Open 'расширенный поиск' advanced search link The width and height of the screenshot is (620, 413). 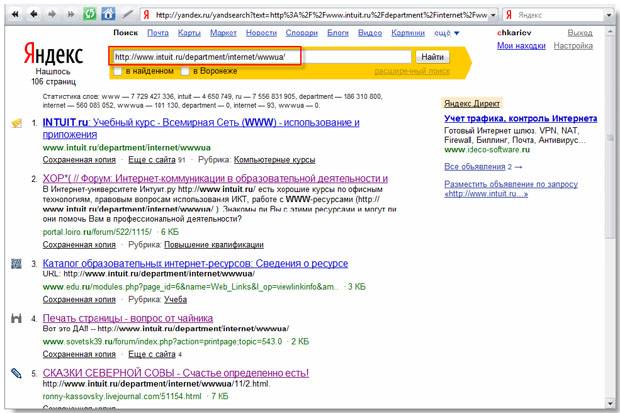pos(412,71)
